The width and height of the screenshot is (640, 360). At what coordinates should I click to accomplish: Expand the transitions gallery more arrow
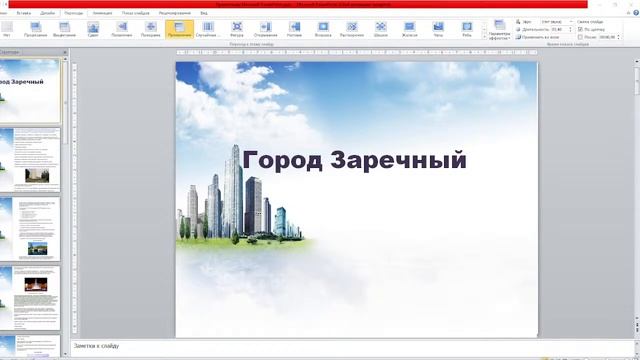pyautogui.click(x=484, y=37)
